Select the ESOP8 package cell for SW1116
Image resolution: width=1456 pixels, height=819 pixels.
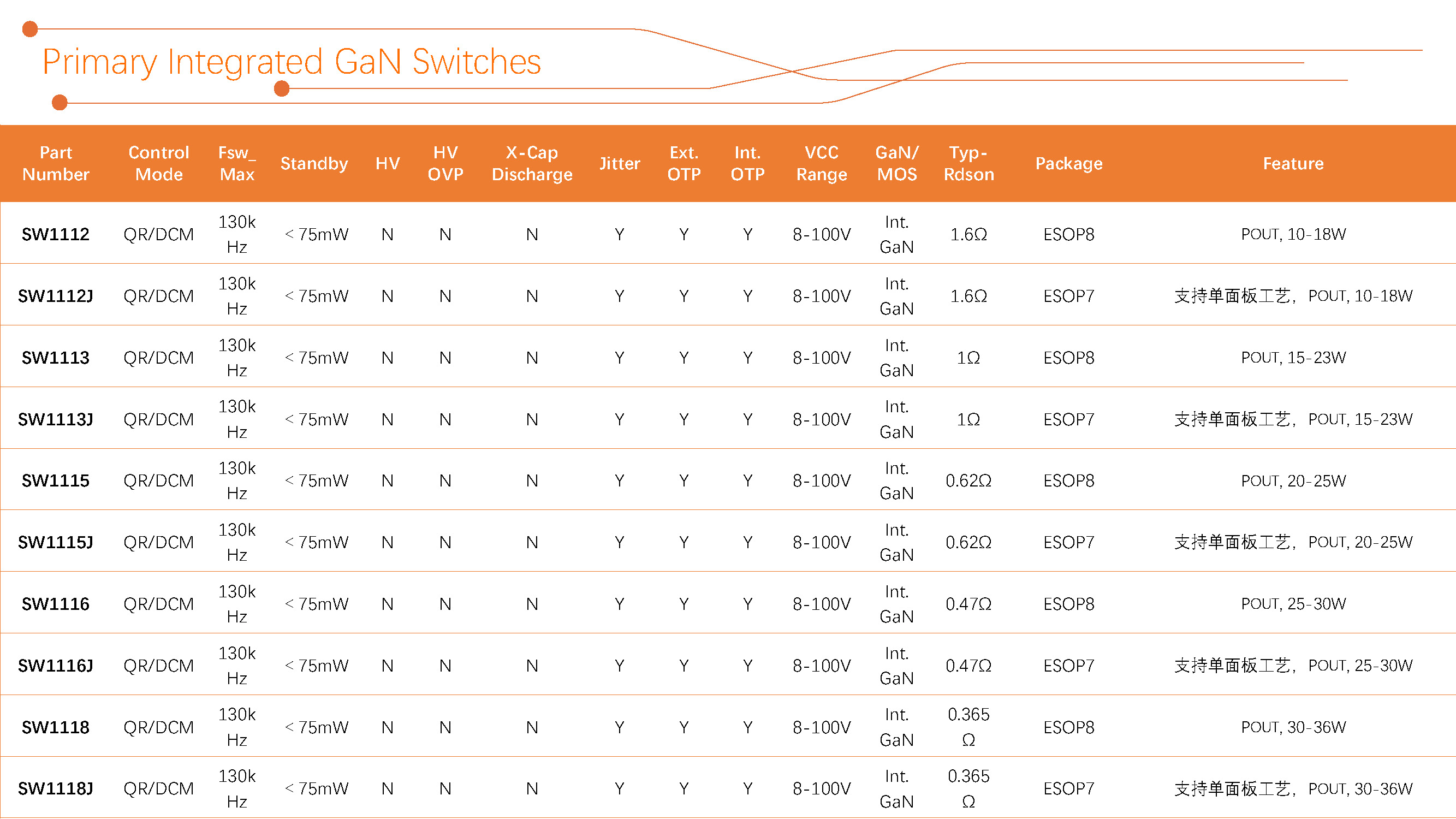click(x=1068, y=603)
